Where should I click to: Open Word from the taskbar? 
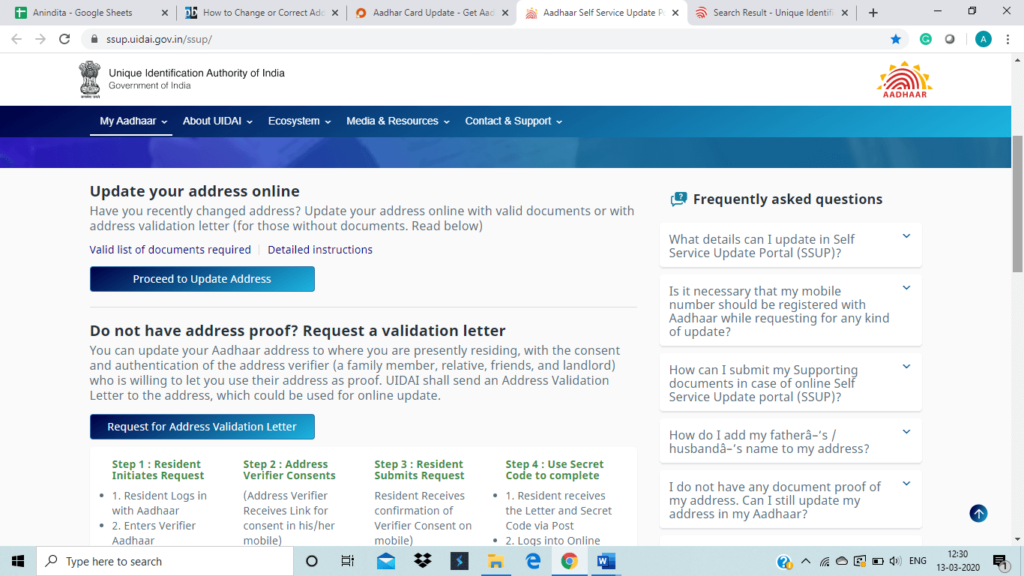click(606, 561)
